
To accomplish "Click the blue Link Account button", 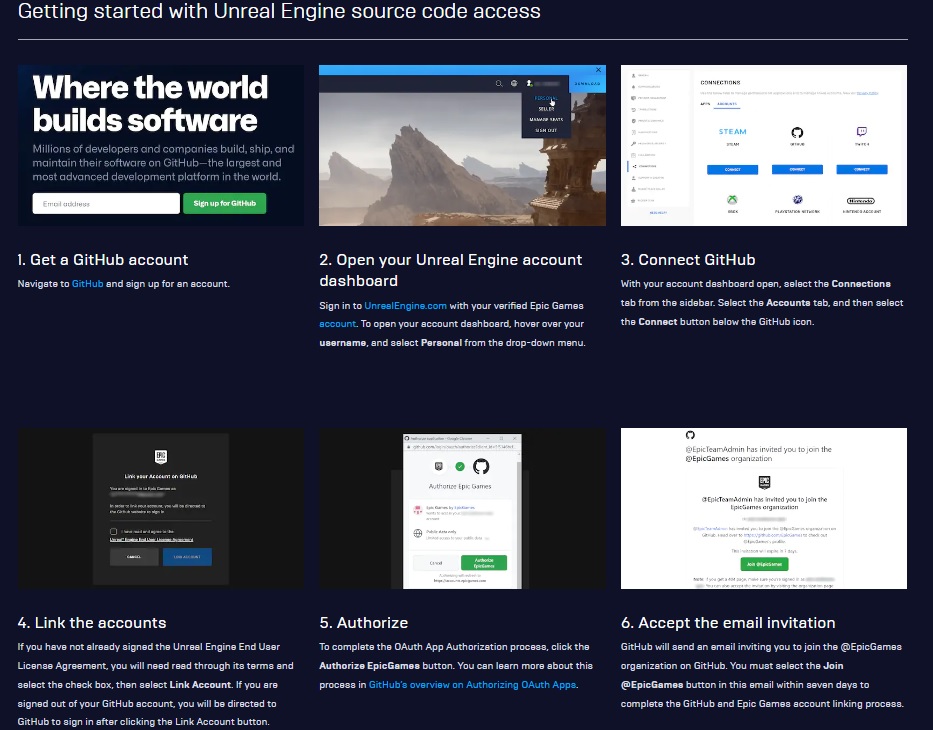I will [187, 557].
